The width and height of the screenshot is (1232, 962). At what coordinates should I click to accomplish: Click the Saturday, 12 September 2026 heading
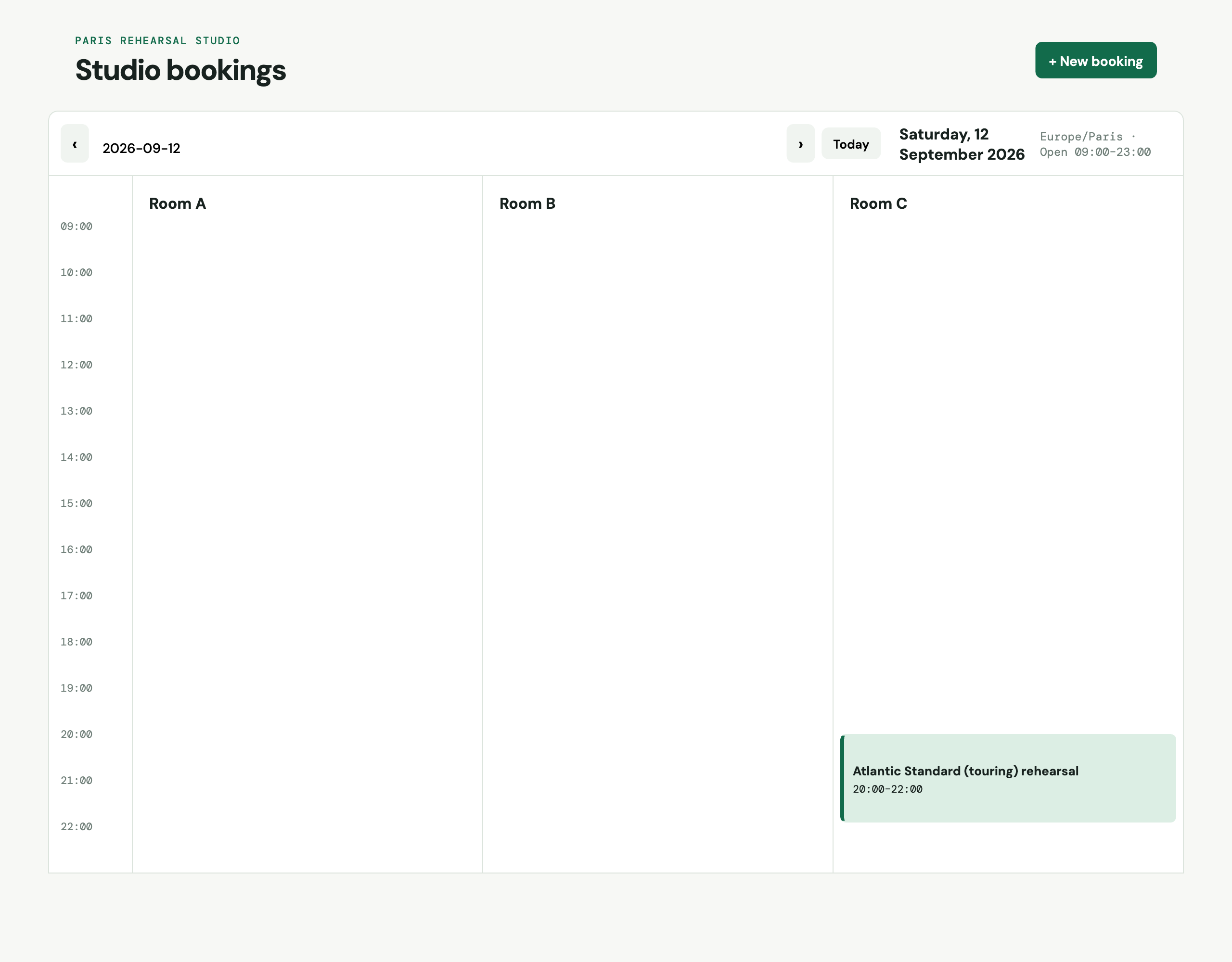pyautogui.click(x=962, y=144)
